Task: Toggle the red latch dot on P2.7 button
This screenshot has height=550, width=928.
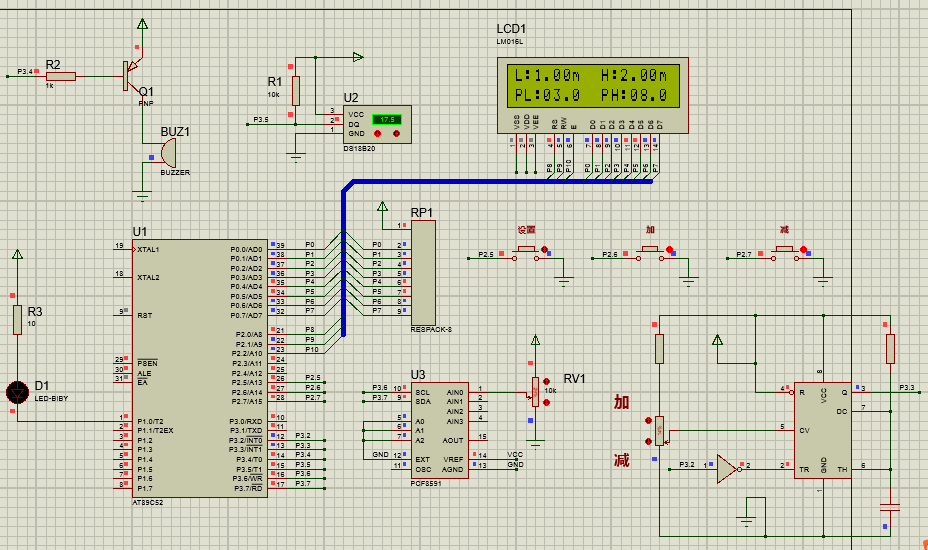Action: point(804,249)
